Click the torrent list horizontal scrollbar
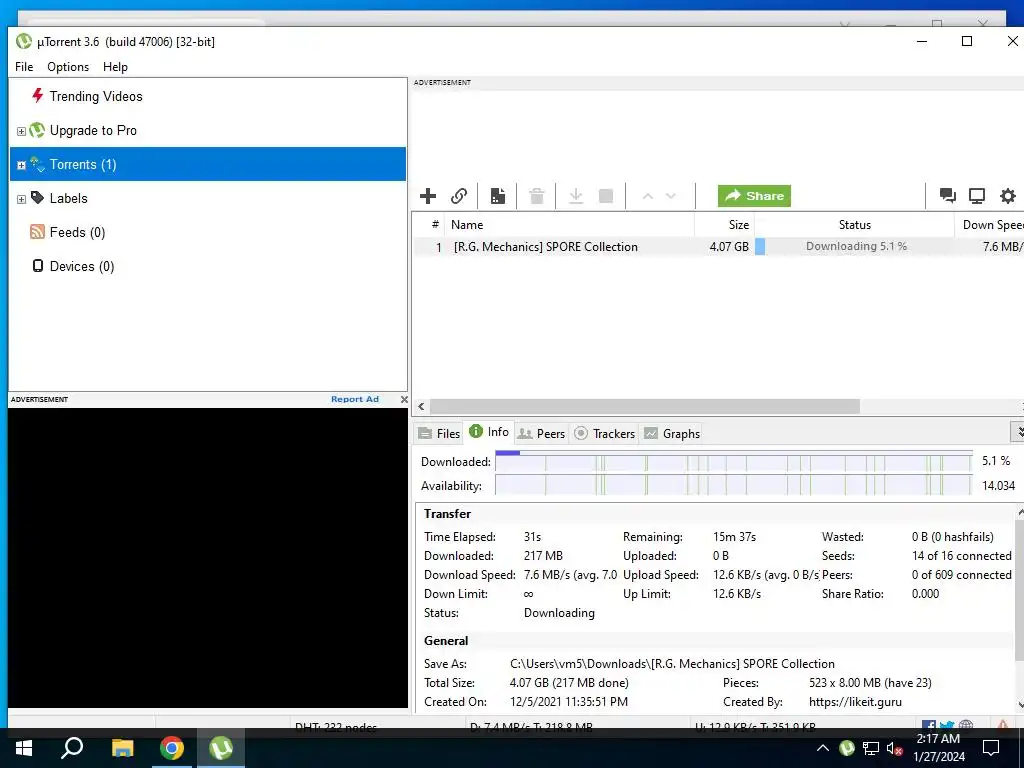This screenshot has width=1024, height=768. (645, 406)
